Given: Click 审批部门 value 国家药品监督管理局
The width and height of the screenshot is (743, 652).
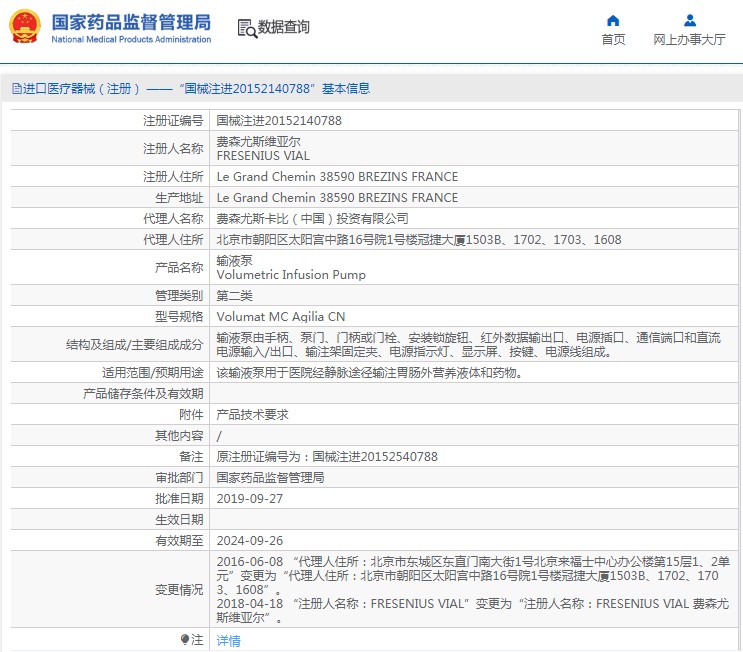Looking at the screenshot, I should (270, 478).
